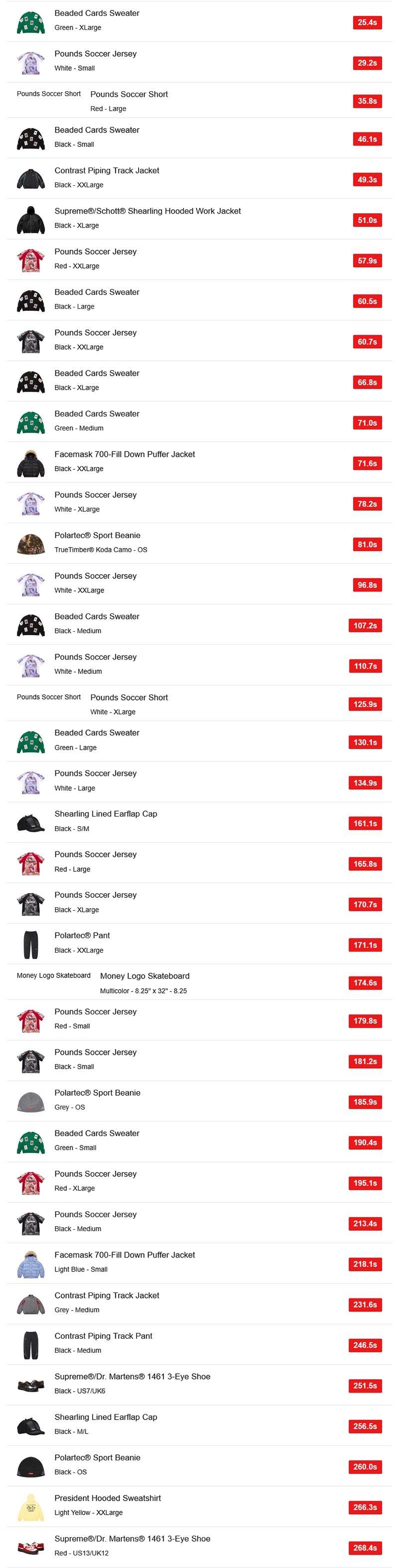Open the Polartec Pant product name
This screenshot has width=399, height=1568.
coord(82,936)
